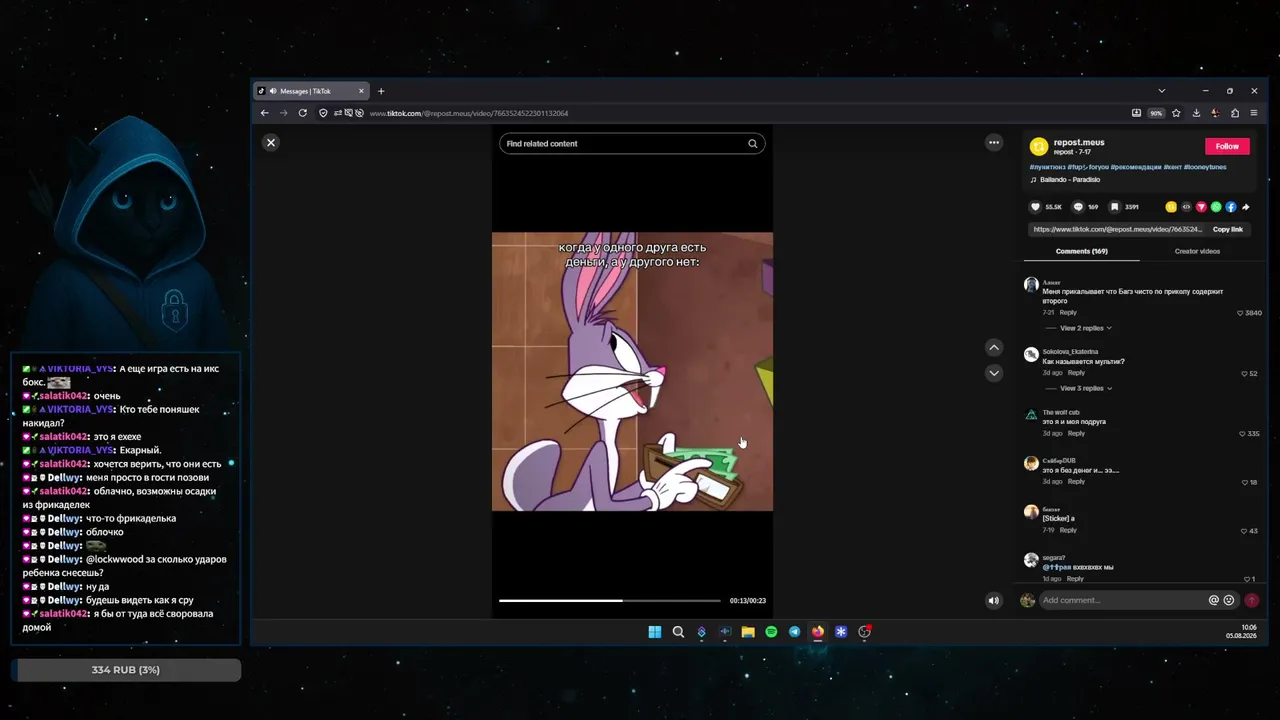Viewport: 1280px width, 720px height.
Task: Switch to the Creator videos tab
Action: pos(1197,251)
